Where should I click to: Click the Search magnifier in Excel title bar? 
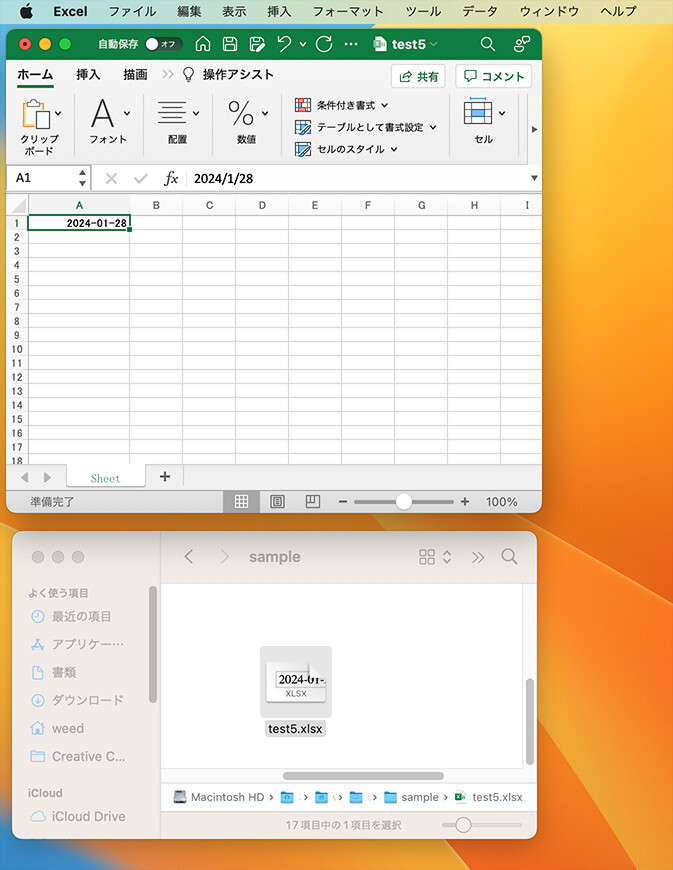coord(488,44)
